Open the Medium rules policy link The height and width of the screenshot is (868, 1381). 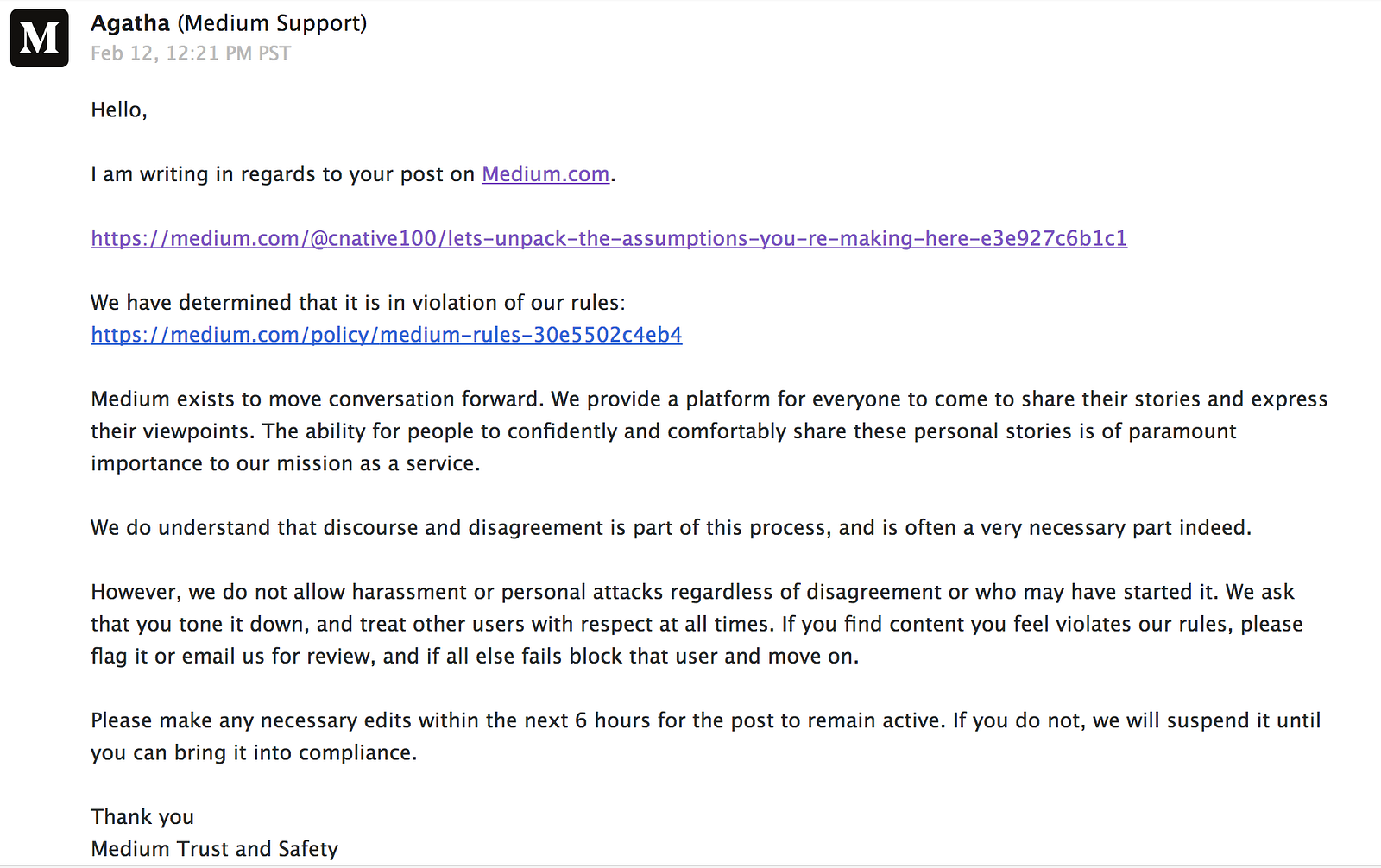click(386, 335)
